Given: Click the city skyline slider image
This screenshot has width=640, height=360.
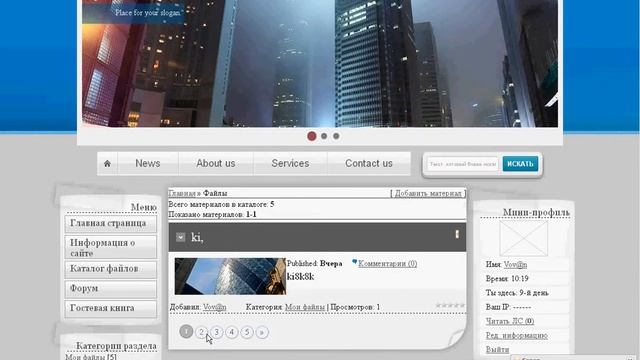Looking at the screenshot, I should 320,63.
